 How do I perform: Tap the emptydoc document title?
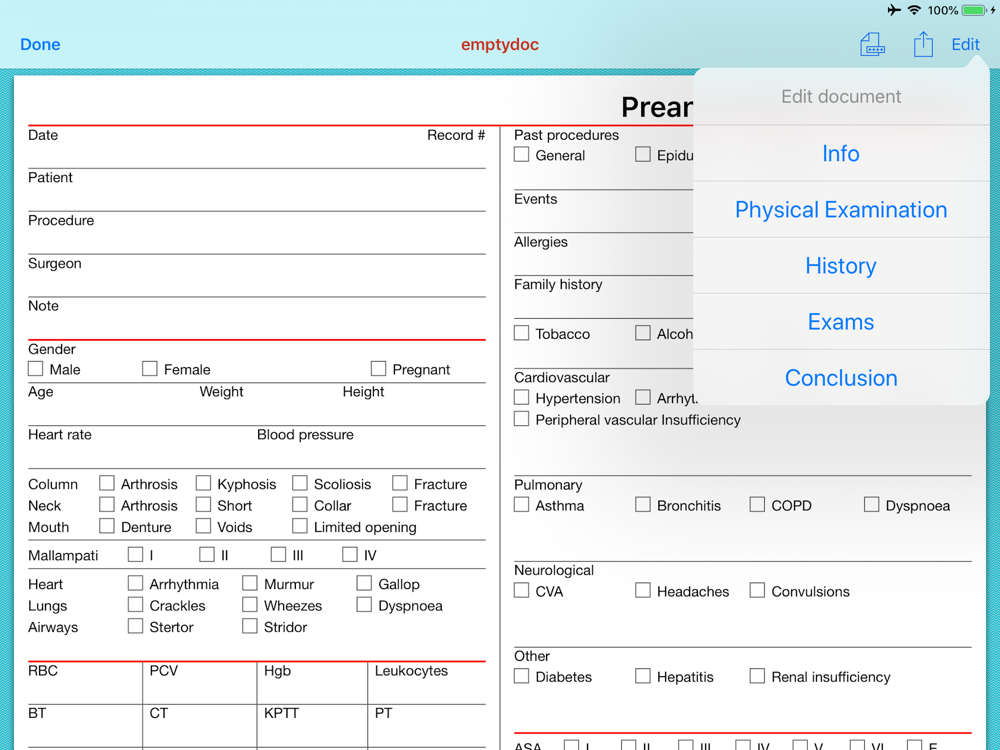(500, 45)
